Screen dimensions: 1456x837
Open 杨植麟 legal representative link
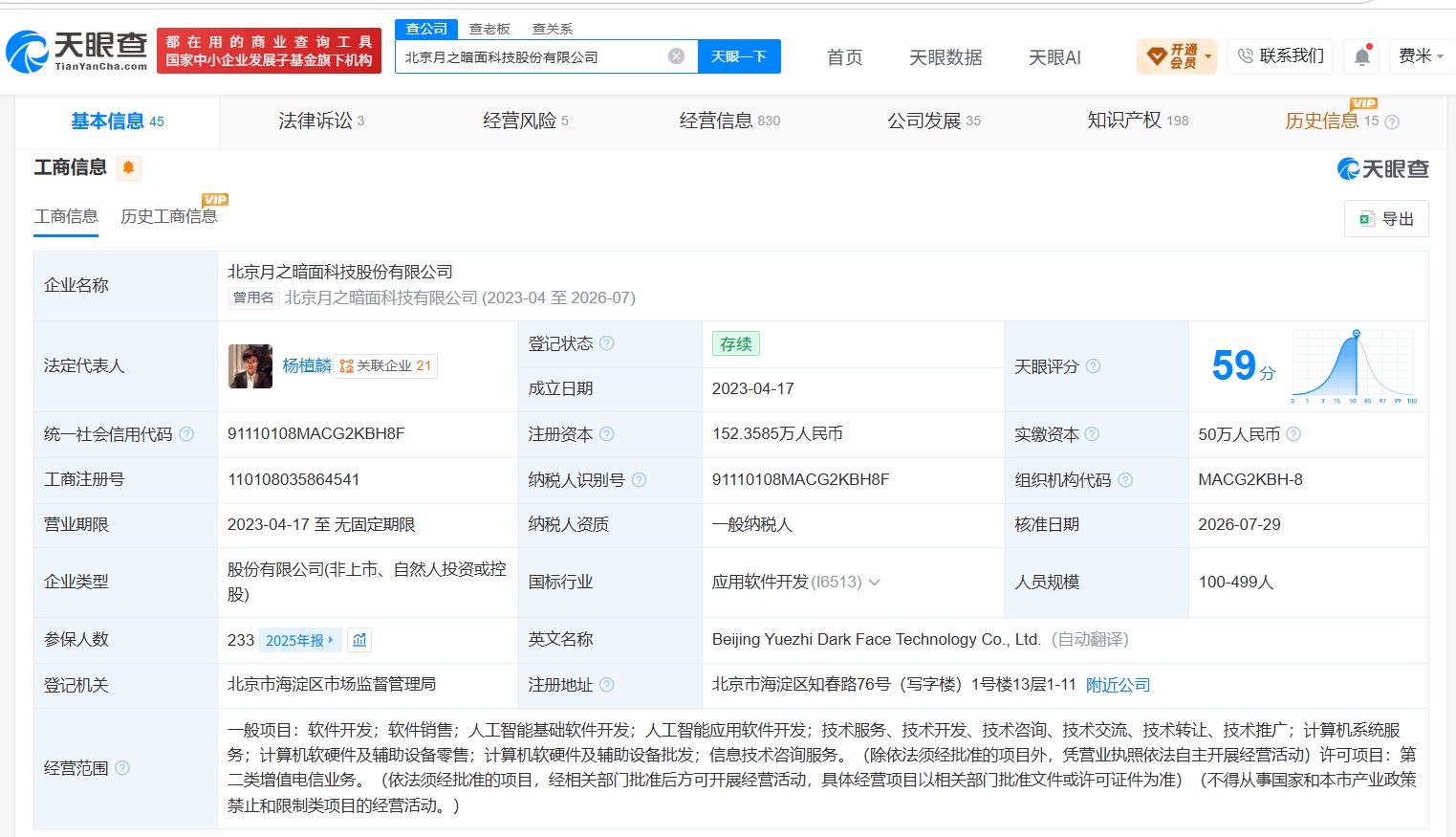(307, 365)
